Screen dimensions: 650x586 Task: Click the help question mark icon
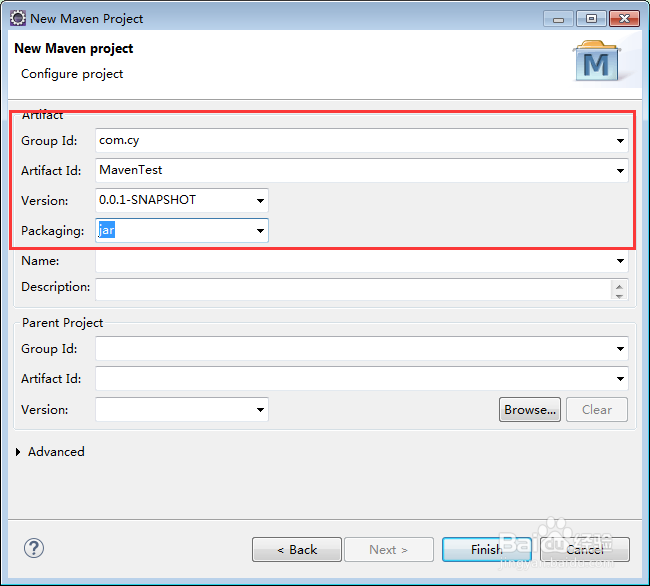[34, 548]
